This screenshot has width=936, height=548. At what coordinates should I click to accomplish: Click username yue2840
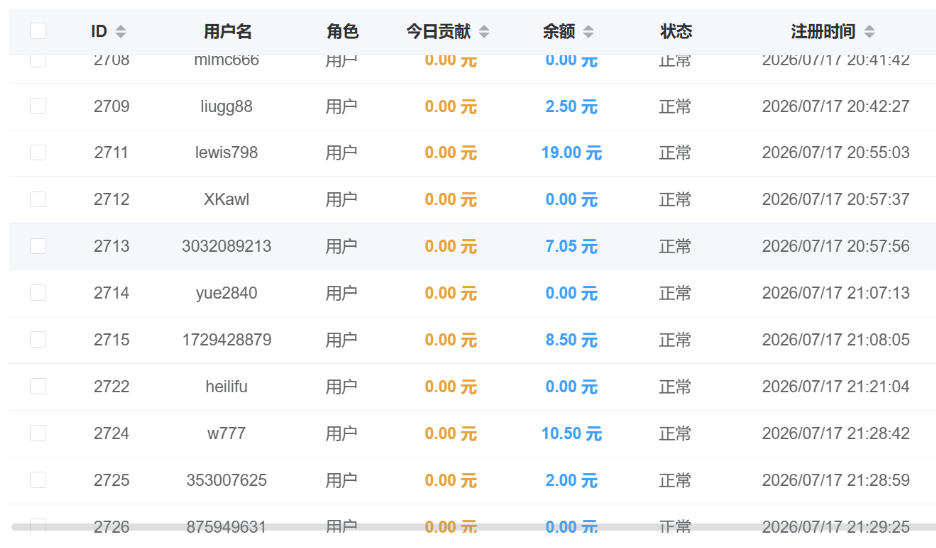226,293
